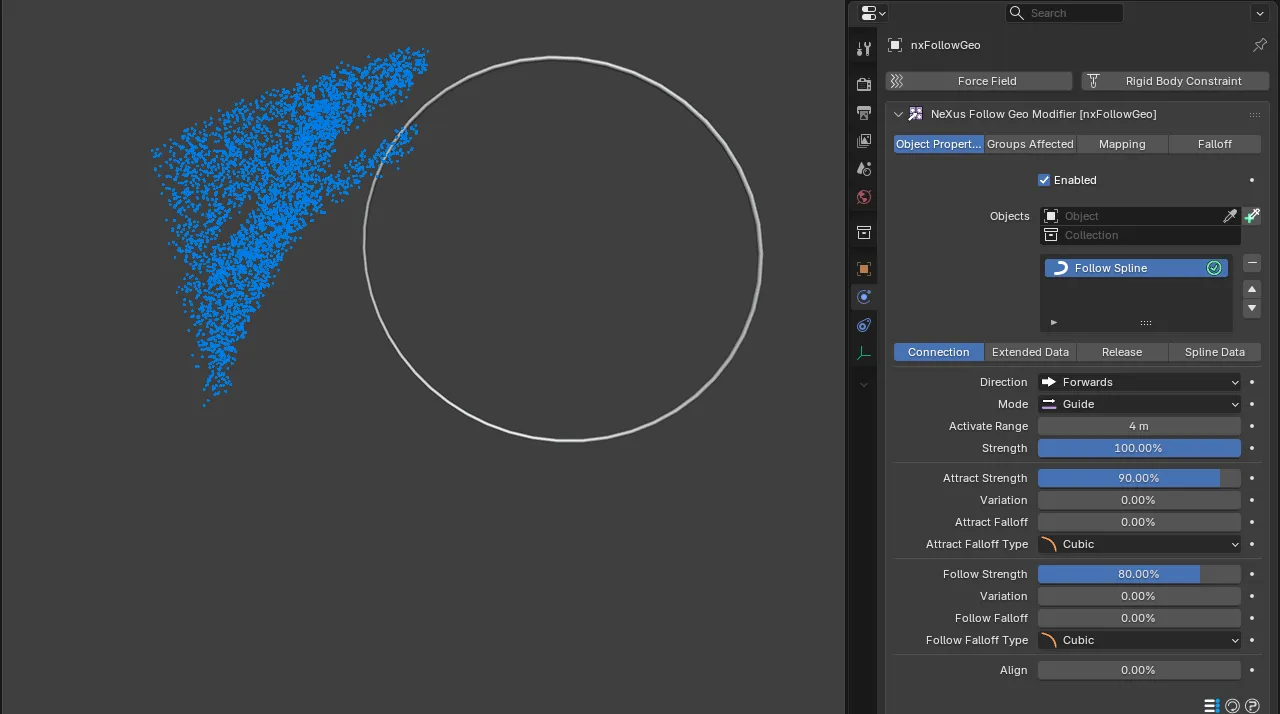Click animate dot for Follow Strength
Image resolution: width=1280 pixels, height=714 pixels.
coord(1252,574)
